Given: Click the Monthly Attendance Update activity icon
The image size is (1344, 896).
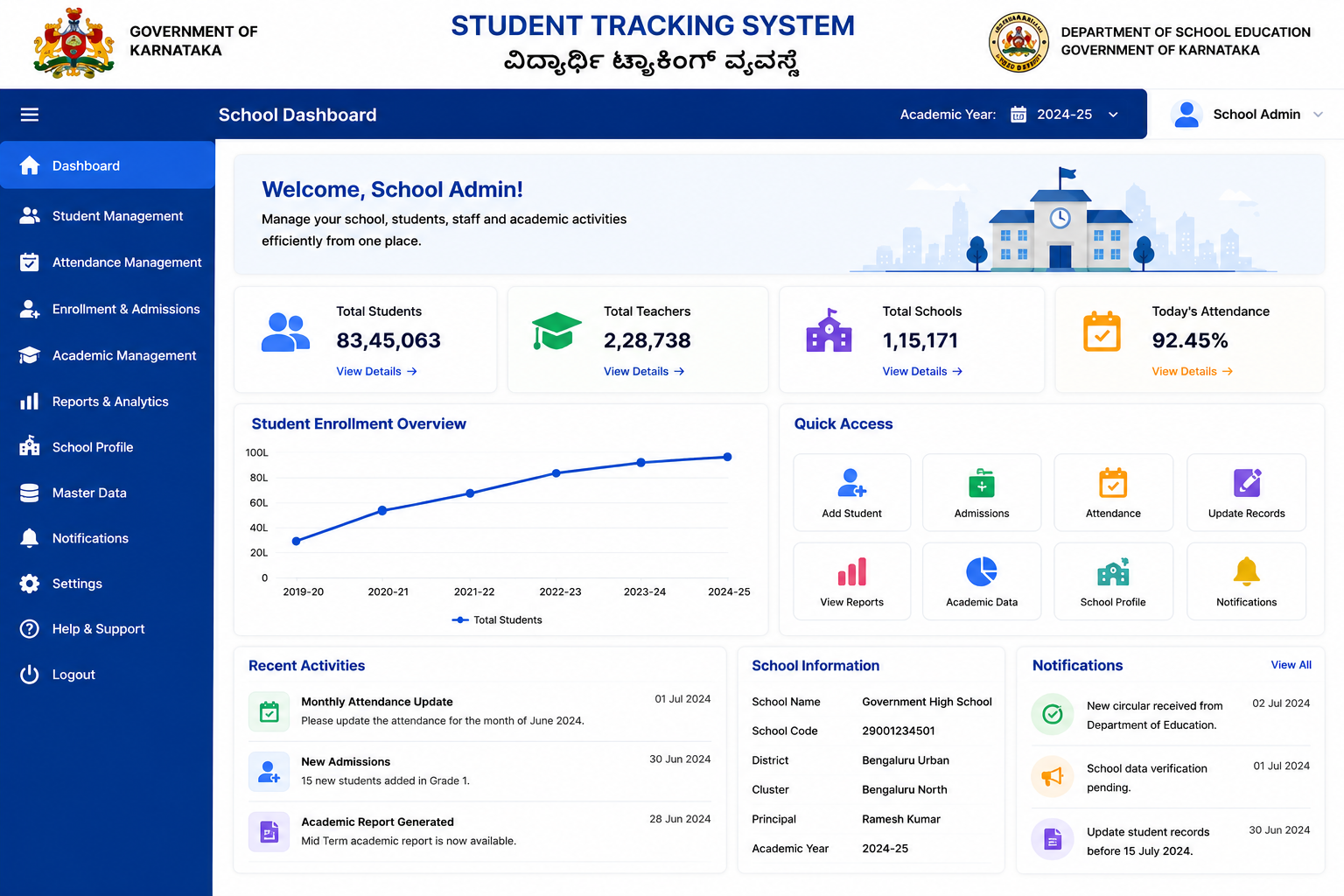Looking at the screenshot, I should [x=269, y=711].
